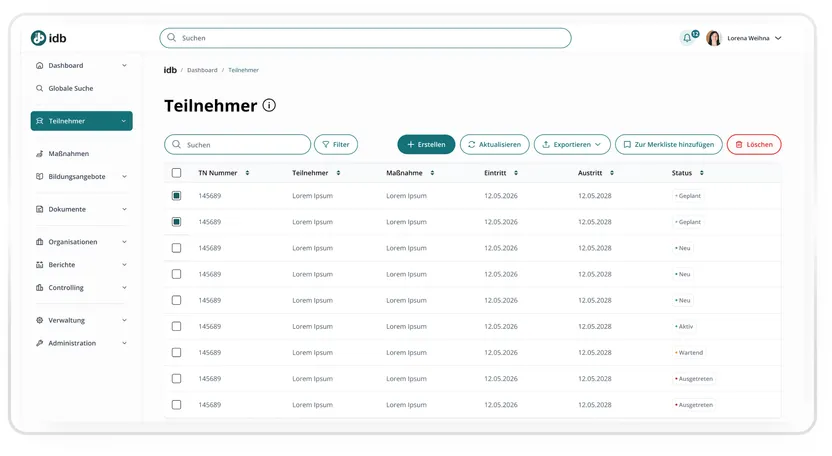Uncheck the first checked Geplant row checkbox
The height and width of the screenshot is (456, 832).
click(x=176, y=196)
